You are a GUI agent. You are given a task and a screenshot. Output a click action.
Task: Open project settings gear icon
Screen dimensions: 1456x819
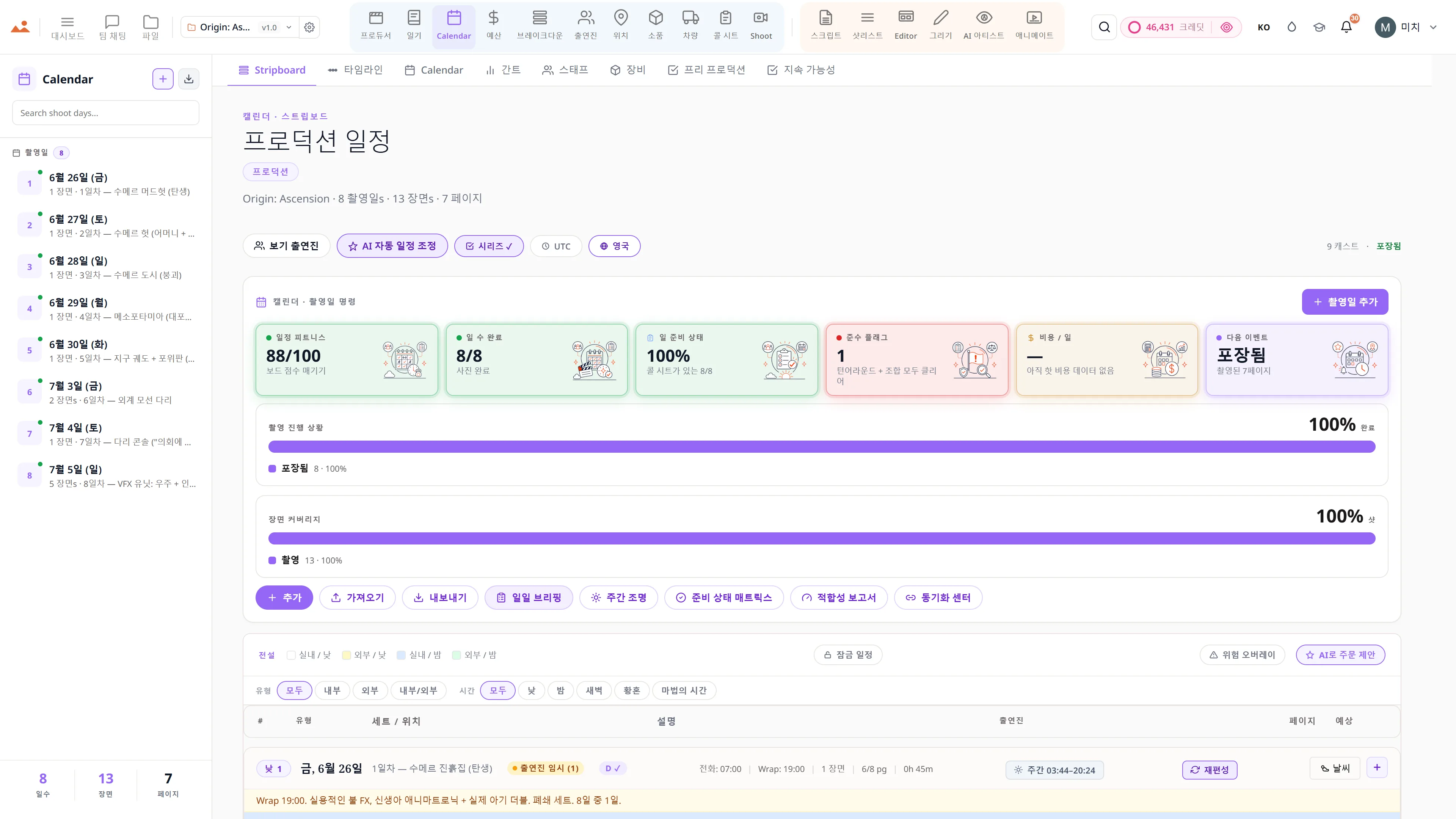pyautogui.click(x=309, y=27)
